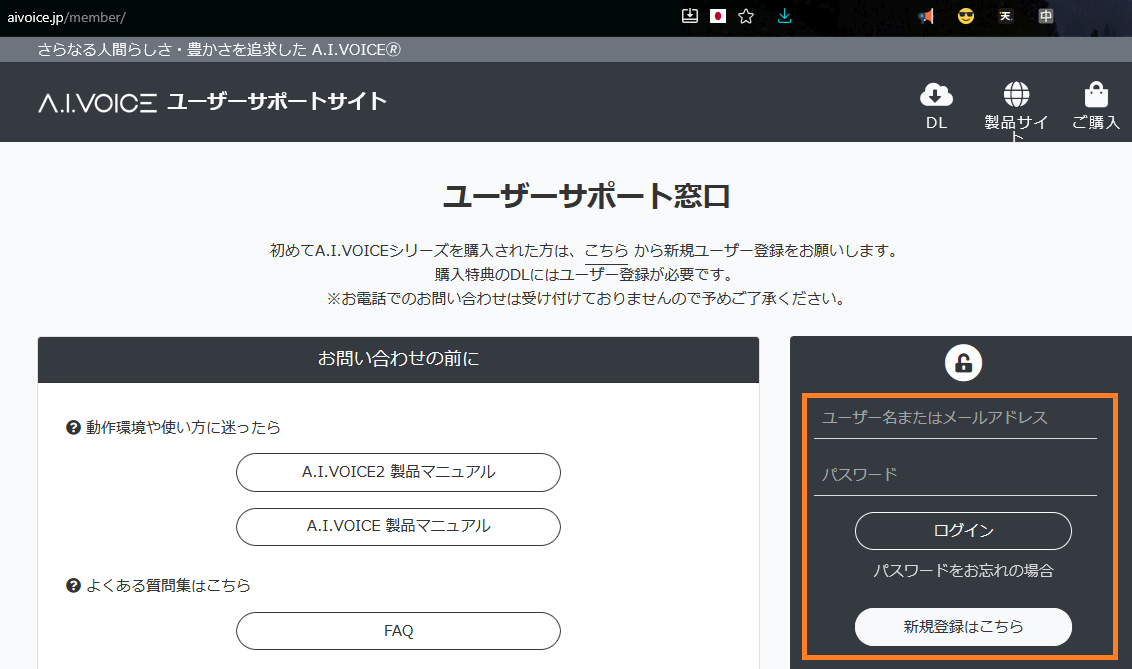This screenshot has height=669, width=1132.
Task: Bookmark the page with the star icon
Action: [746, 16]
